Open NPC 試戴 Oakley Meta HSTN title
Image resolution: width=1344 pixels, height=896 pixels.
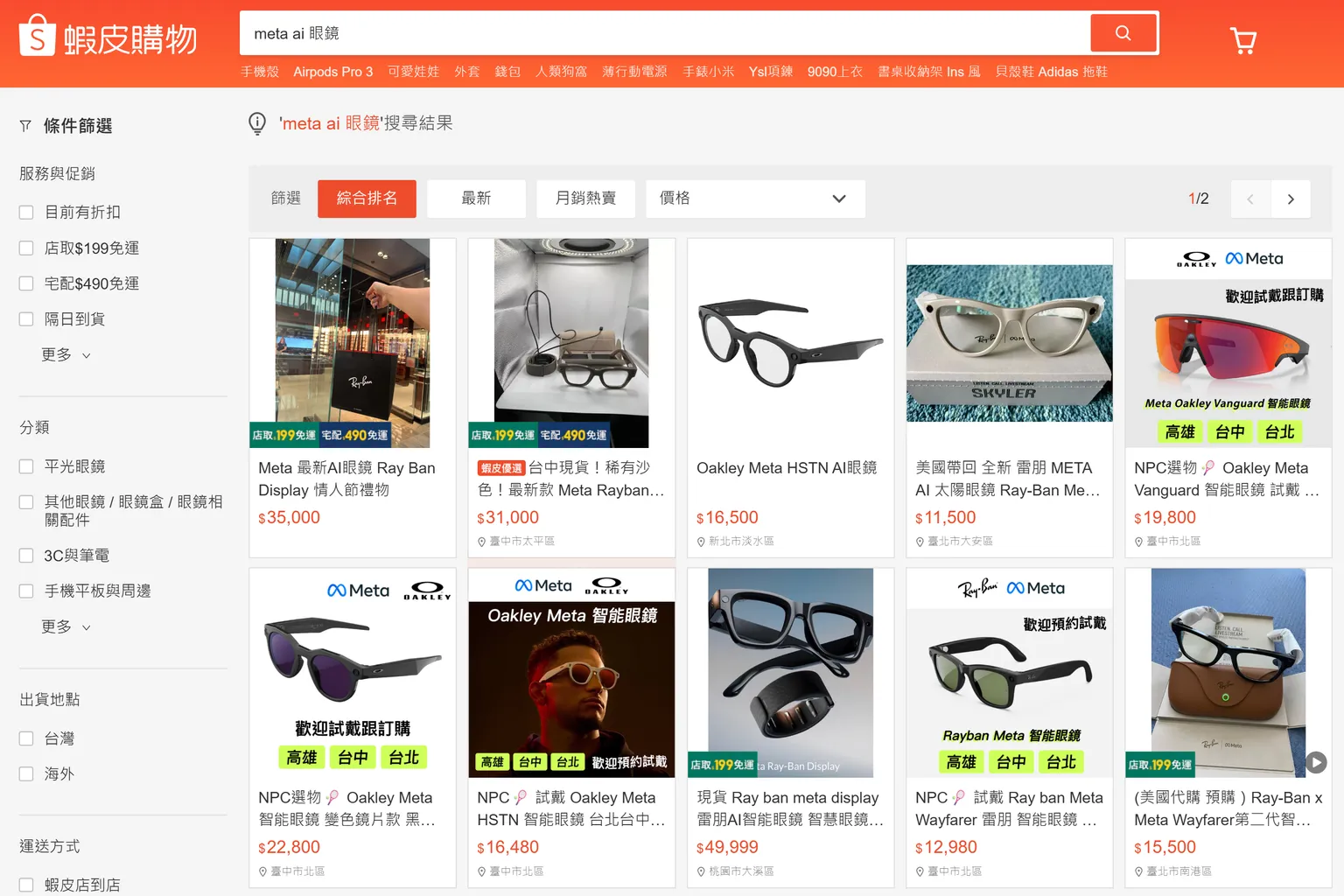tap(571, 809)
